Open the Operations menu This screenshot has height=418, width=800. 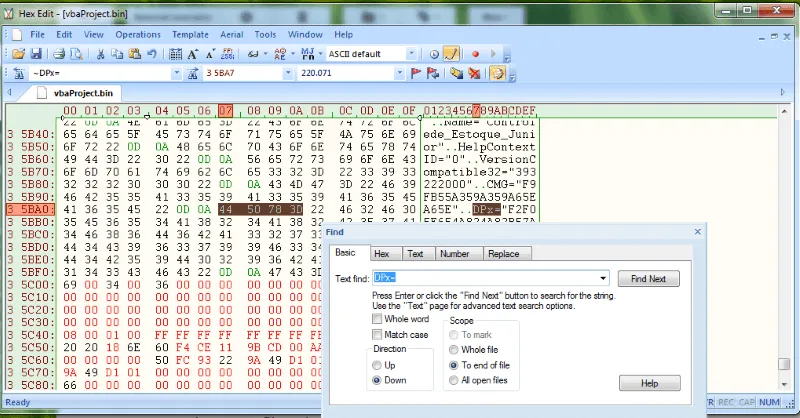point(138,35)
